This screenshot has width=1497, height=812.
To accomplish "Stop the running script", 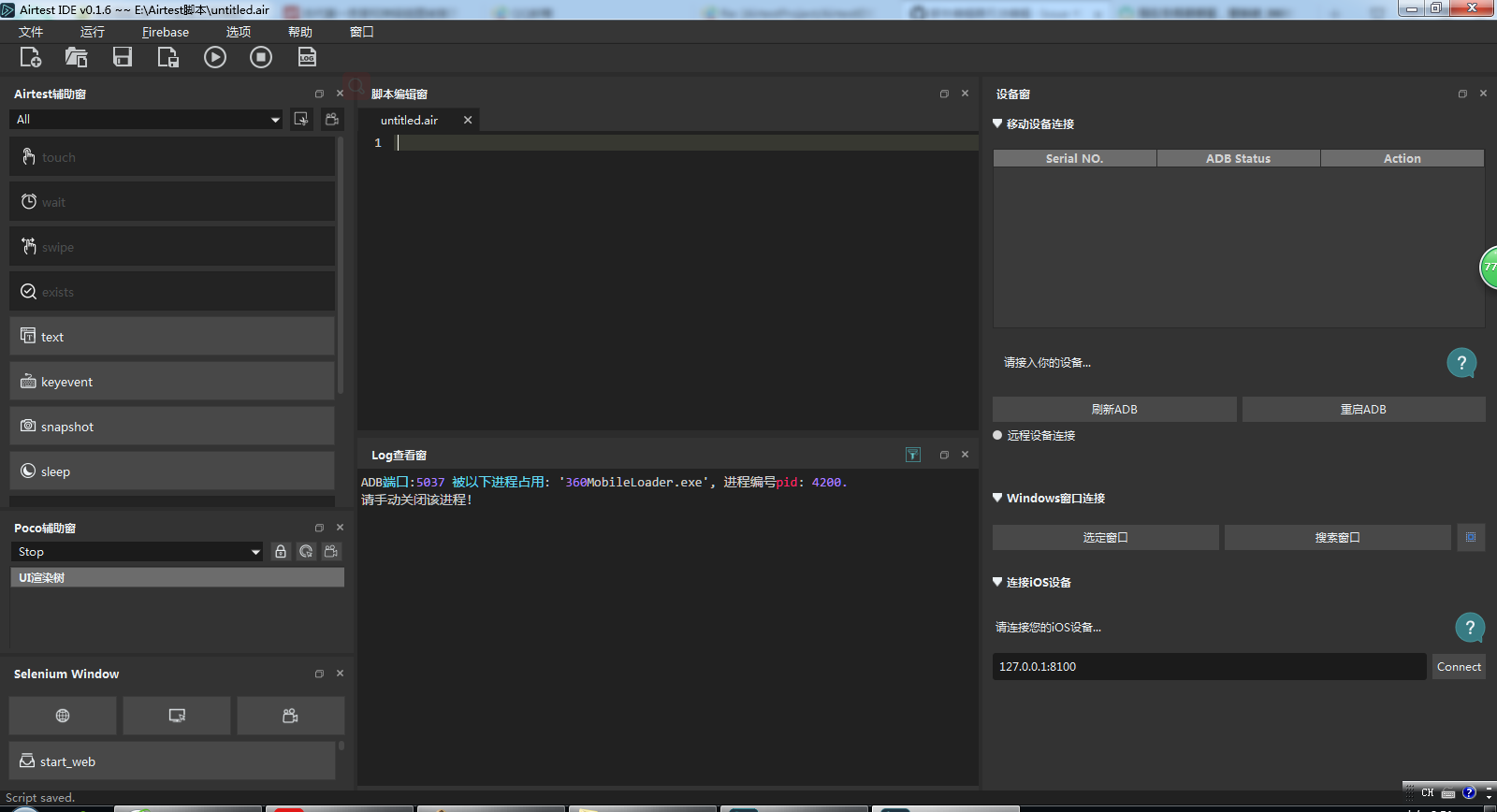I will coord(261,57).
